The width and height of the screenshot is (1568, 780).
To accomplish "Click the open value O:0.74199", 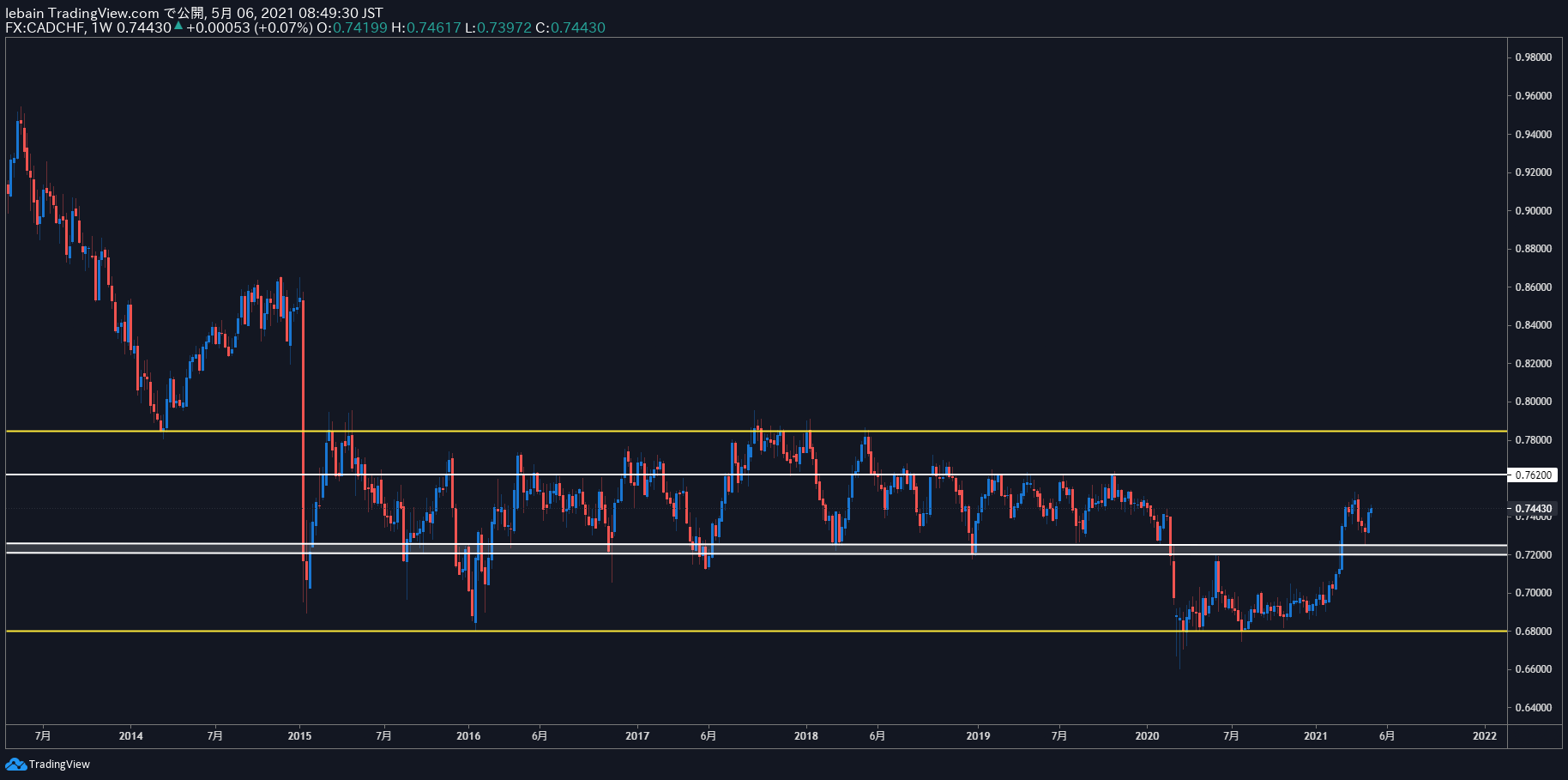I will (x=352, y=27).
